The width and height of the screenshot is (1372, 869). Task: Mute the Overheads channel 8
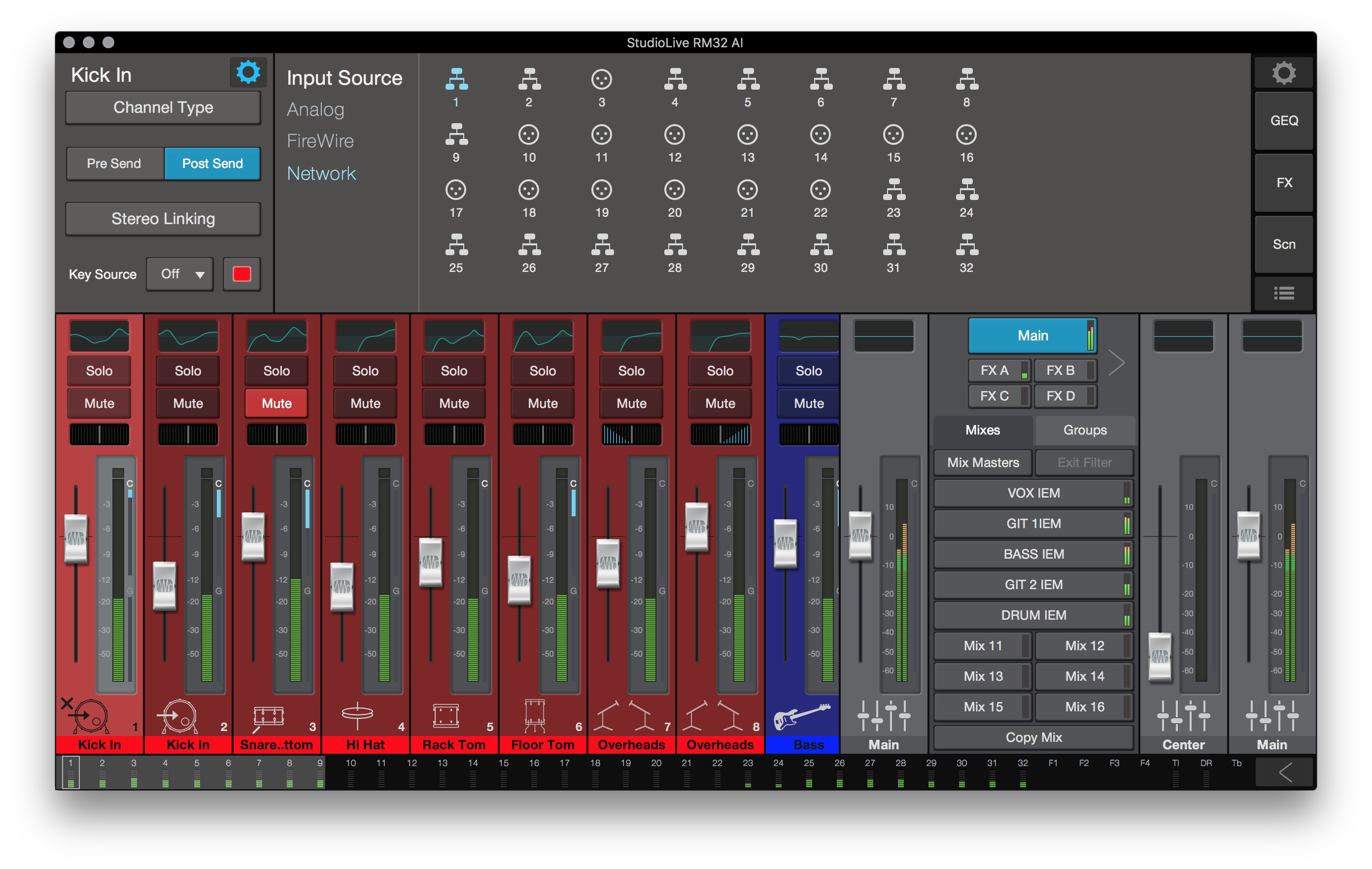pos(720,403)
